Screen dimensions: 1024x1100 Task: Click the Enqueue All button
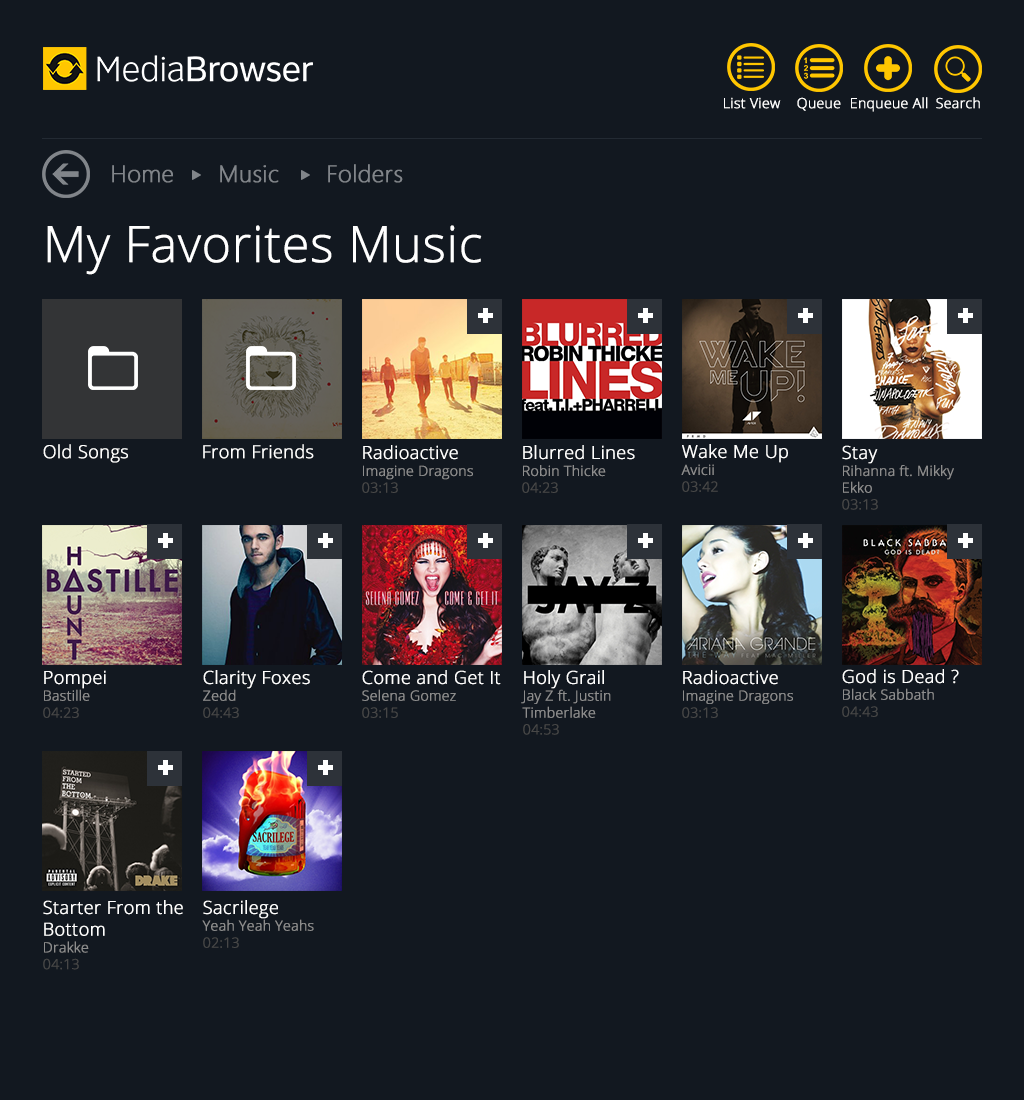pyautogui.click(x=888, y=77)
